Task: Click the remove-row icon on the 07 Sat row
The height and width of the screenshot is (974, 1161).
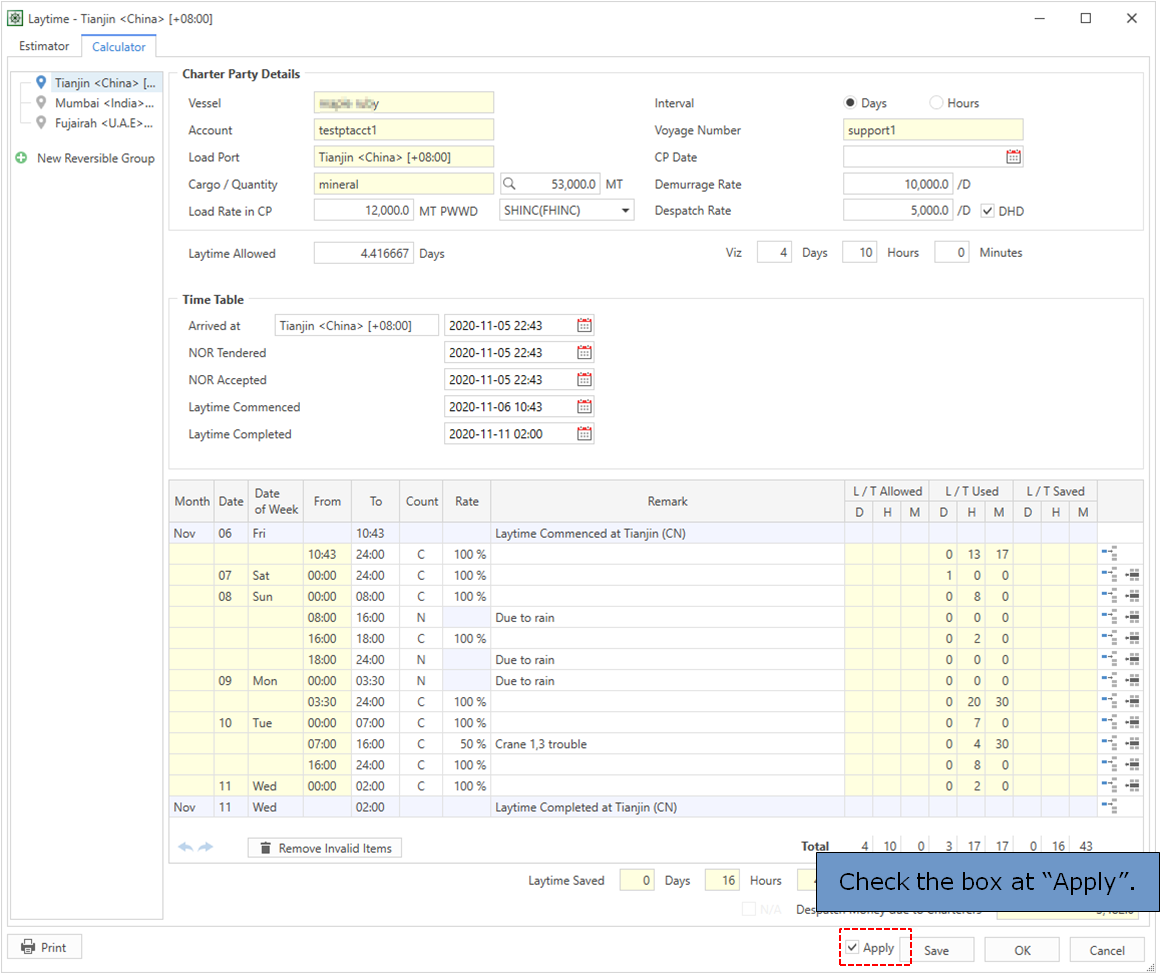Action: click(x=1132, y=576)
